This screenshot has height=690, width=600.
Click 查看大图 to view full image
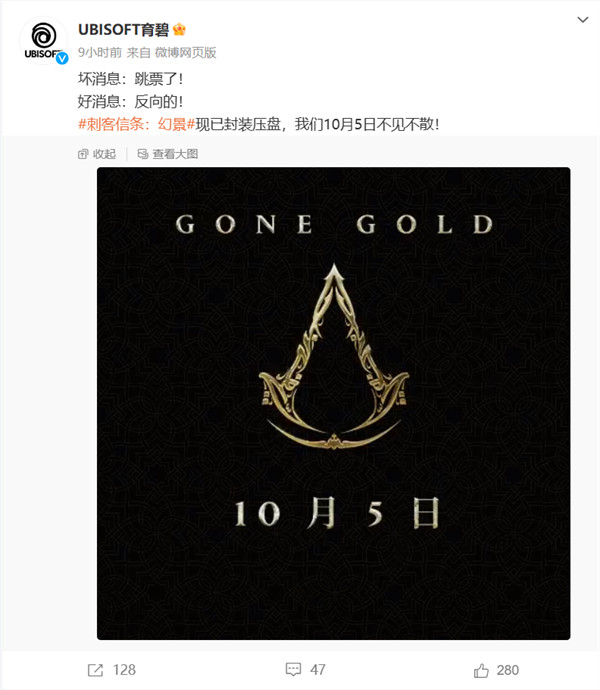click(x=175, y=154)
